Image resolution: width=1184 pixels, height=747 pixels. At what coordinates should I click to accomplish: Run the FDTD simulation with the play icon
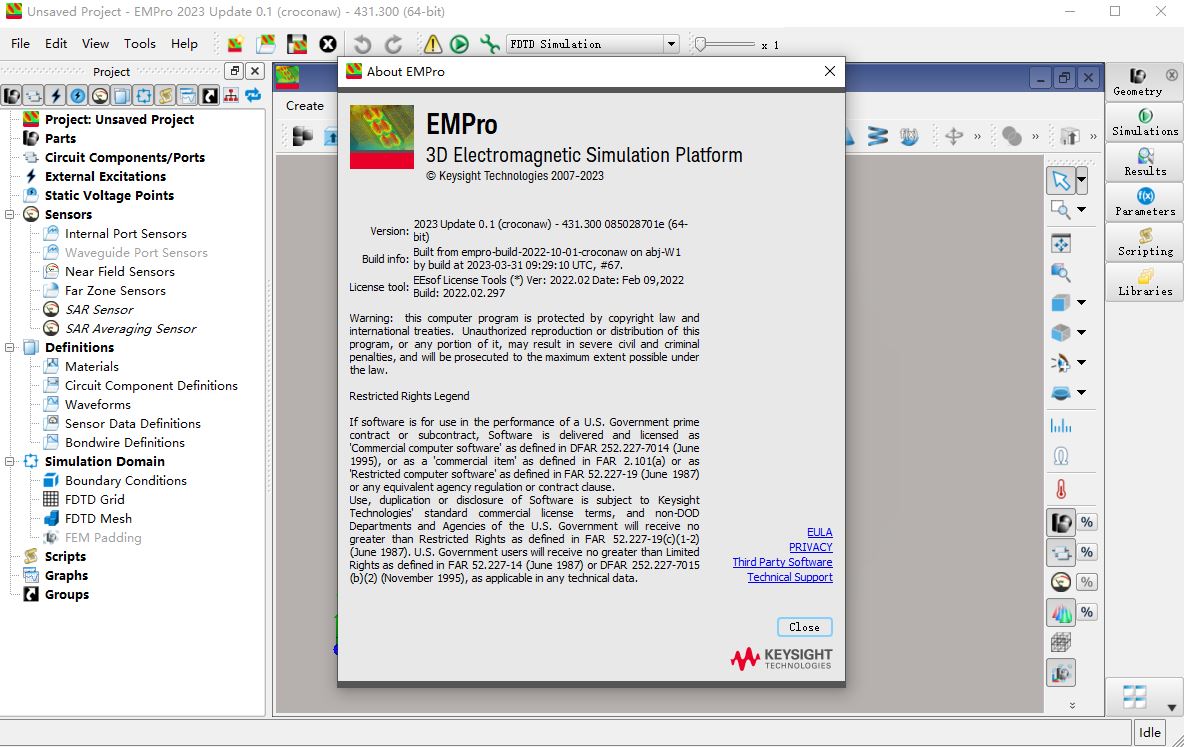pyautogui.click(x=460, y=43)
